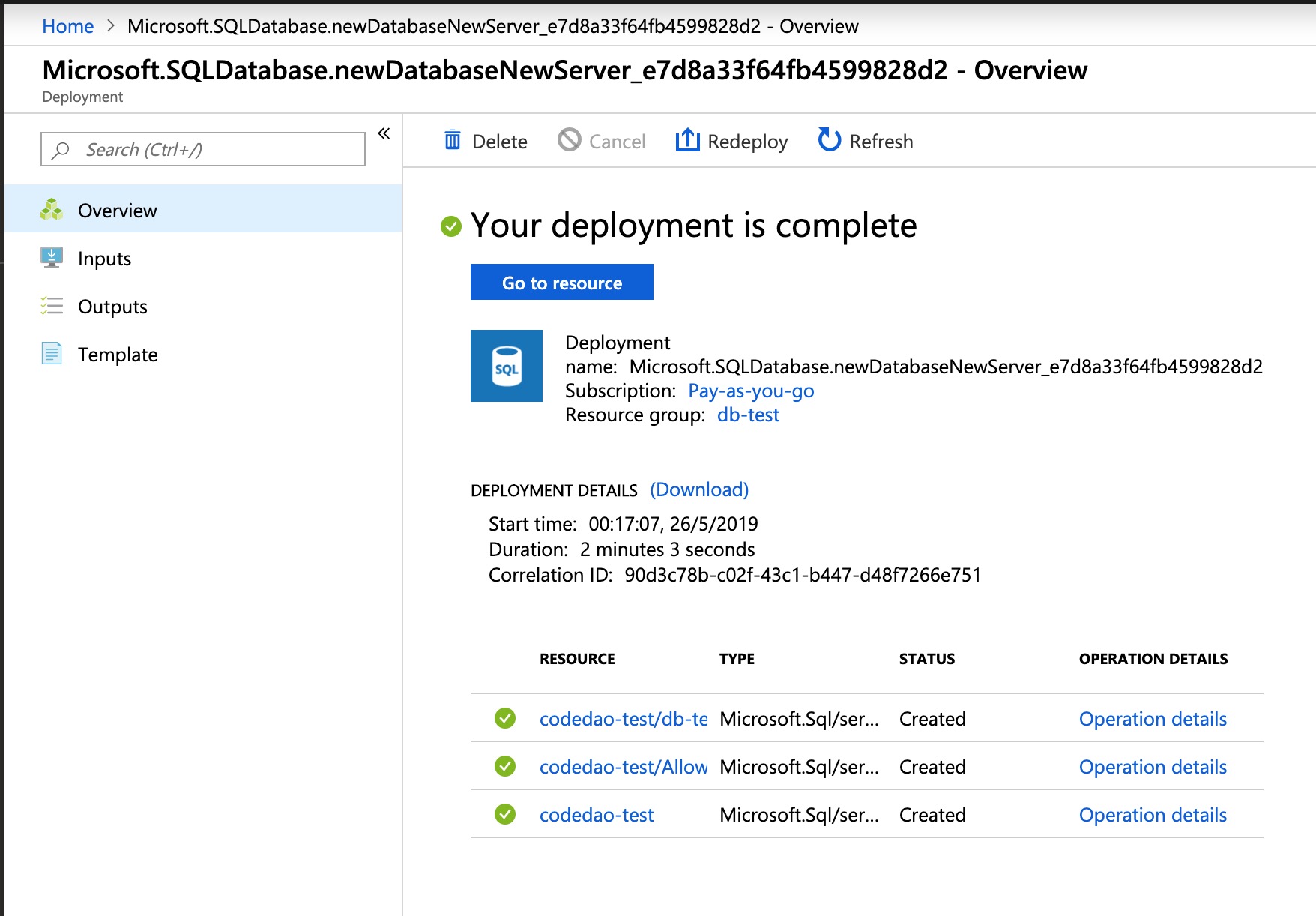Click green status check beside codedao-test row

(x=505, y=814)
